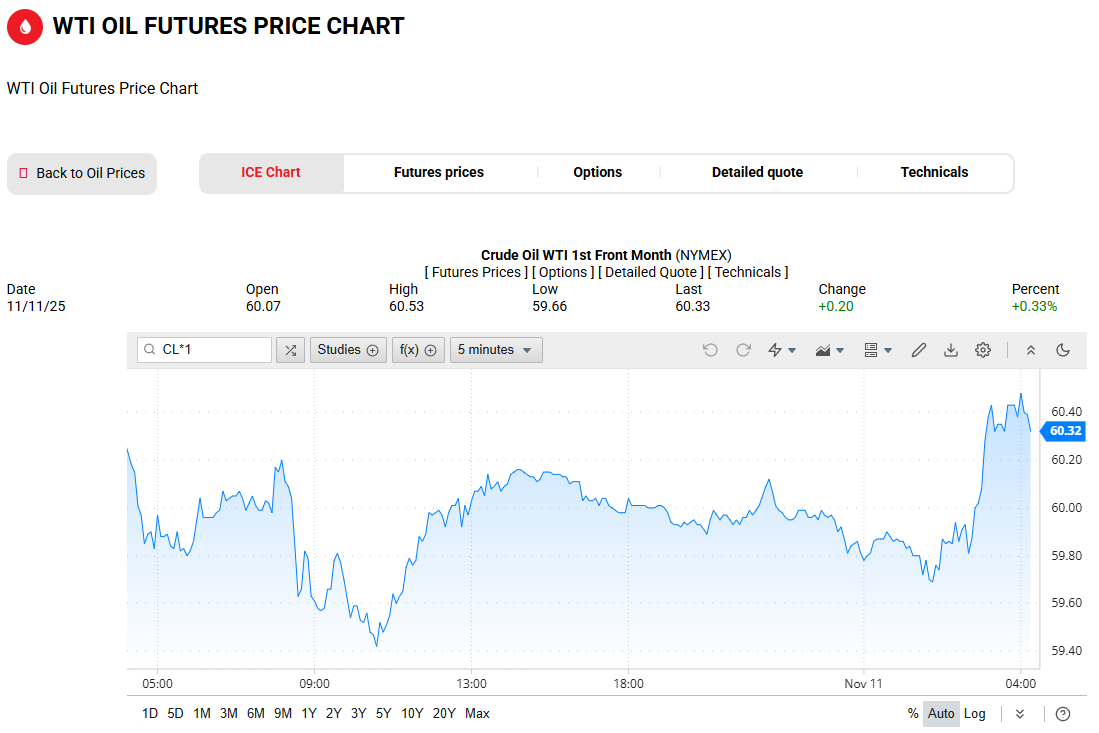Open the Technicals tab
This screenshot has height=733, width=1099.
pos(934,173)
